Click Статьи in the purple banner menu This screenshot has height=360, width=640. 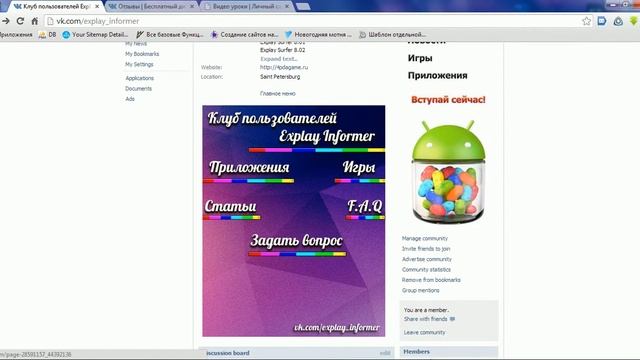coord(231,206)
